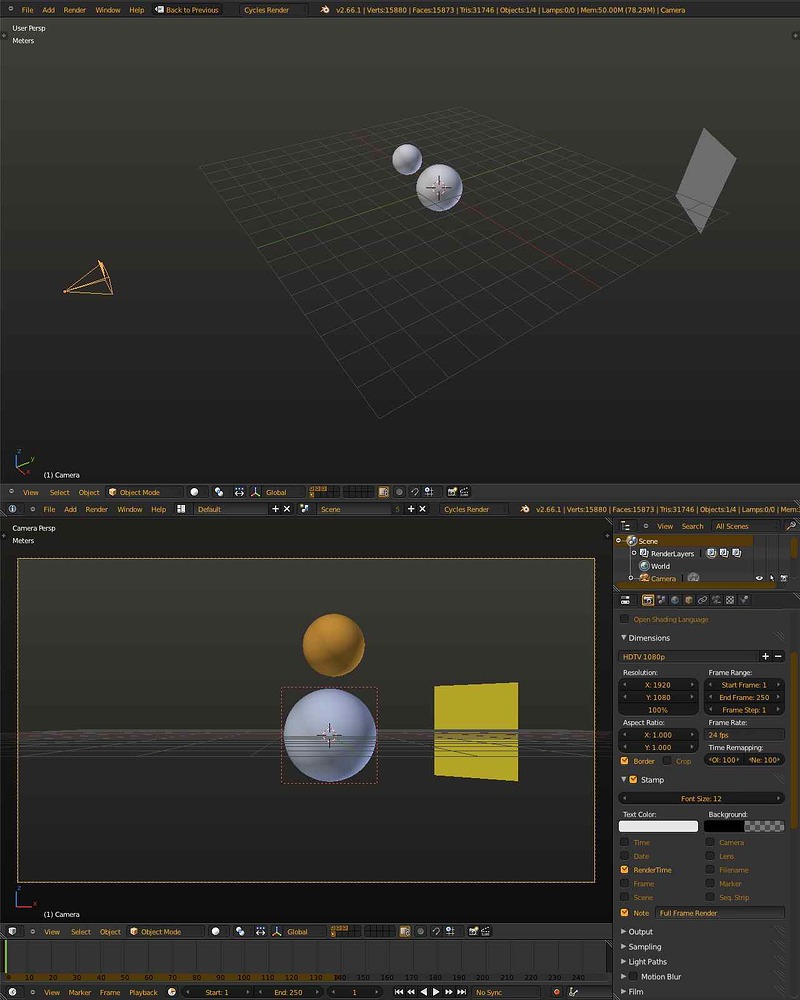
Task: Collapse the Dimensions panel
Action: coord(624,638)
